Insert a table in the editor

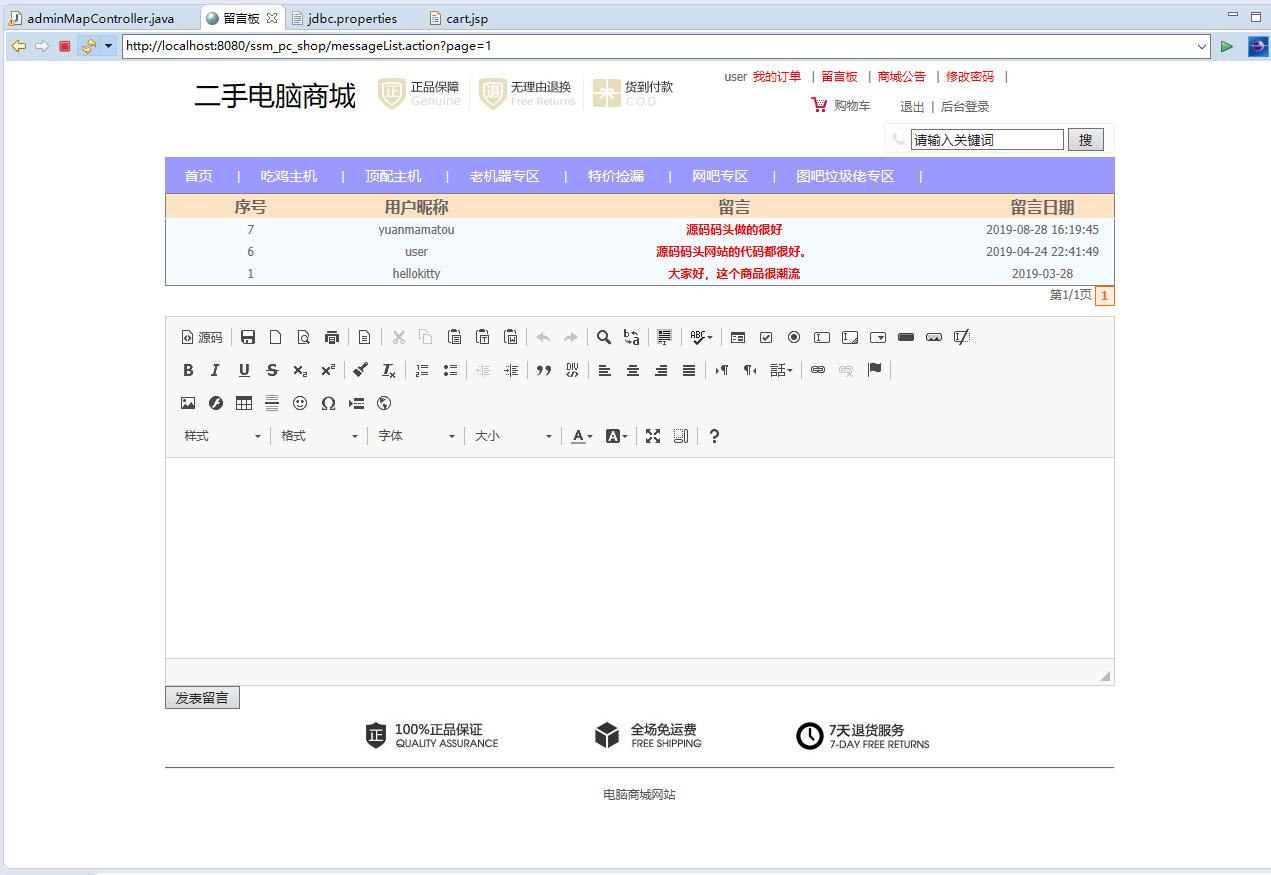[x=243, y=403]
